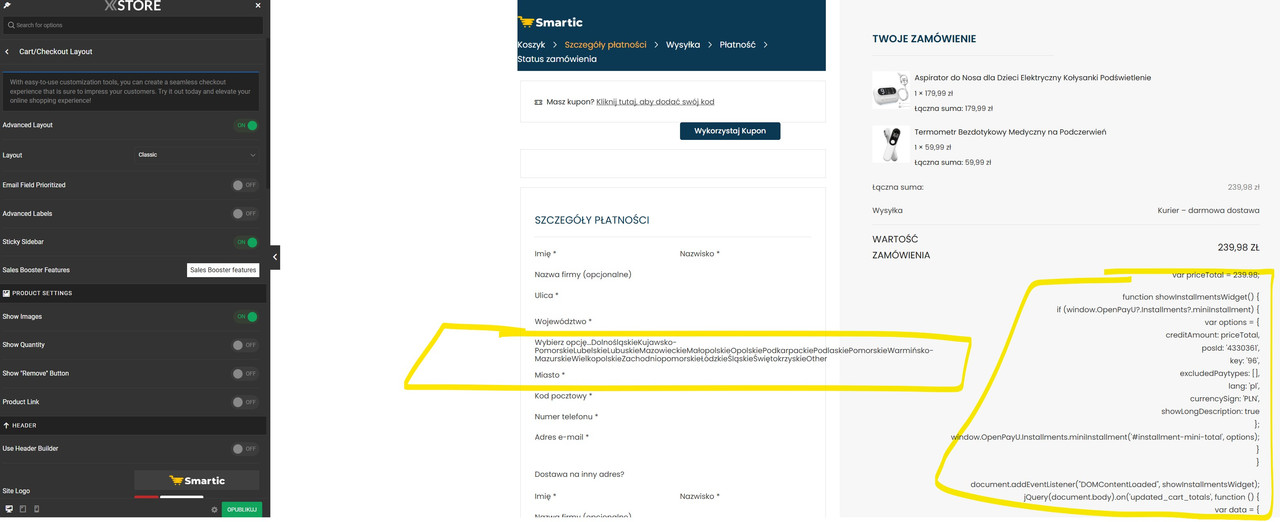Screen dimensions: 1280x522
Task: Click 'Dostawa na inny adres?' label
Action: point(580,474)
